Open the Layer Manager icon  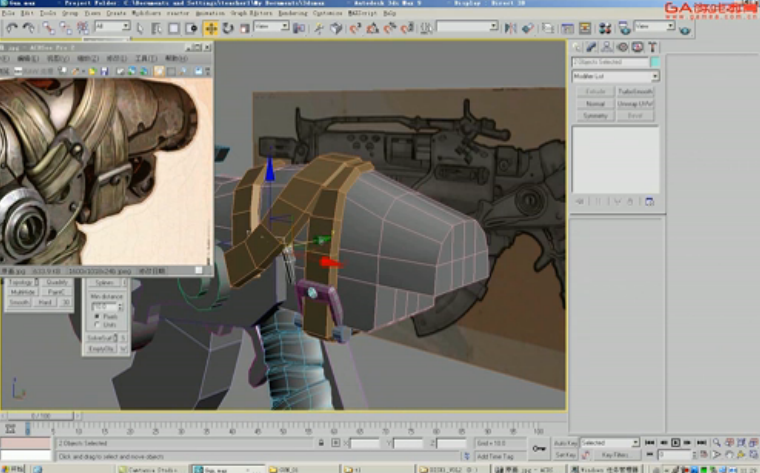tap(548, 29)
